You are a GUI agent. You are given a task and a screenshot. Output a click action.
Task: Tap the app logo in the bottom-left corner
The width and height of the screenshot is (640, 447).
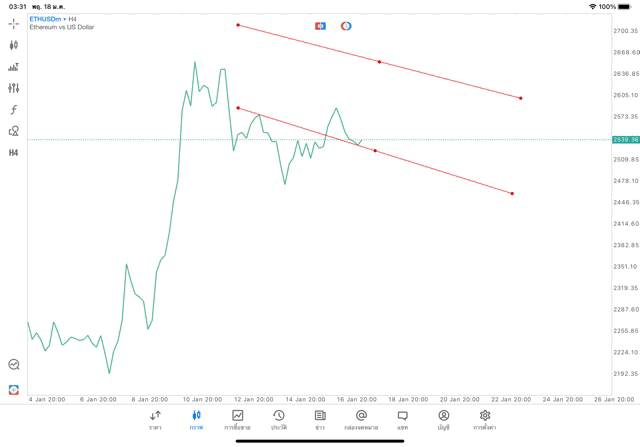coord(14,389)
